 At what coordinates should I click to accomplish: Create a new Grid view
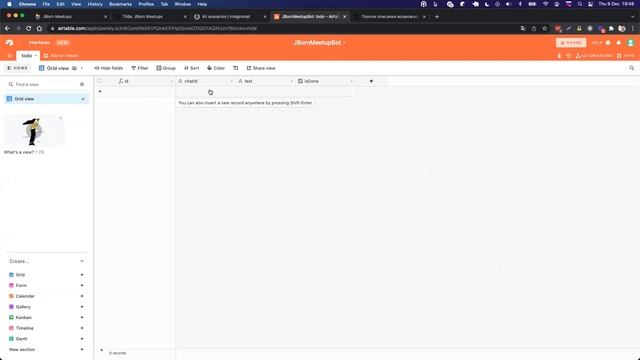click(x=47, y=275)
